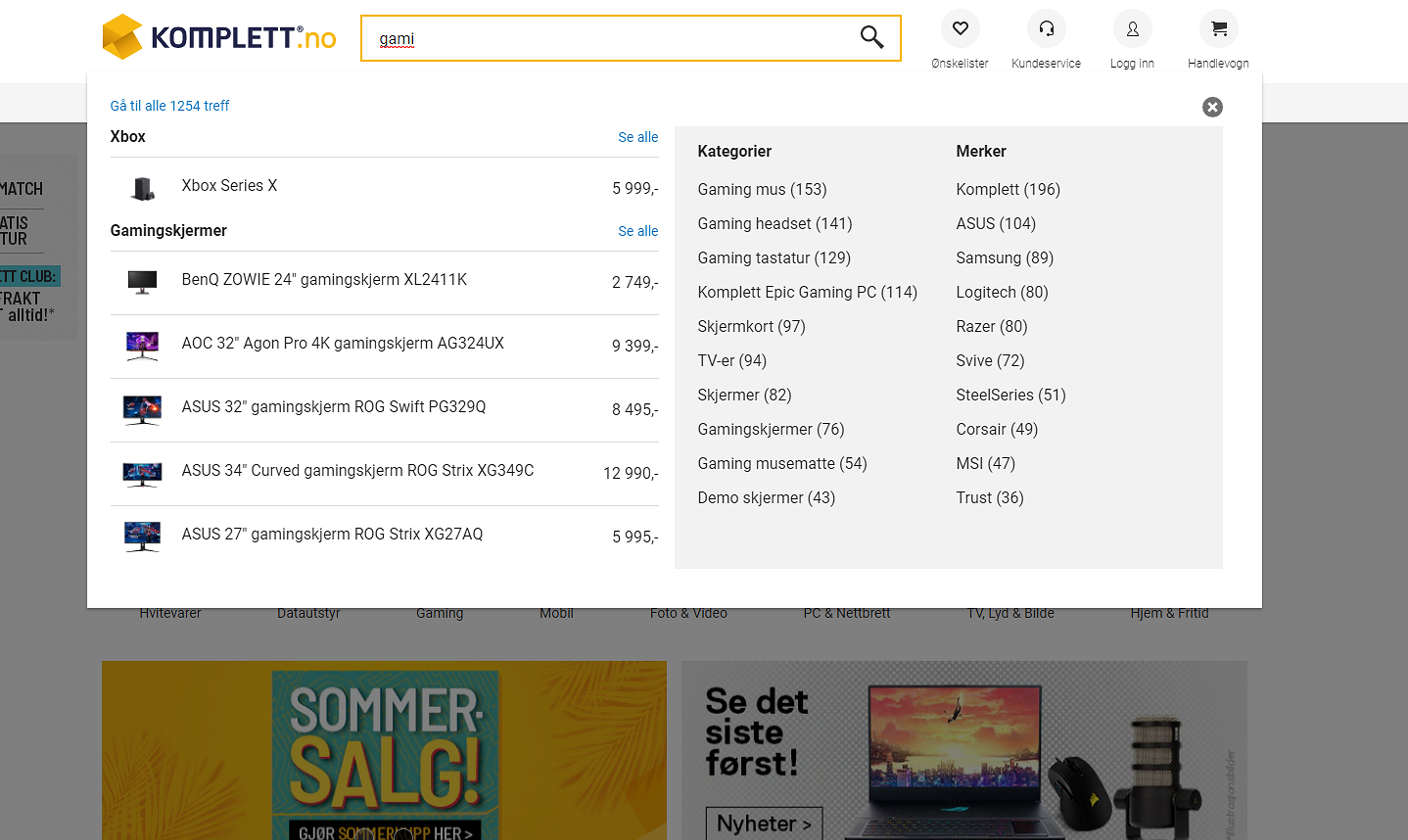Open Hjem & Fritid menu item
The width and height of the screenshot is (1408, 840).
(1169, 614)
